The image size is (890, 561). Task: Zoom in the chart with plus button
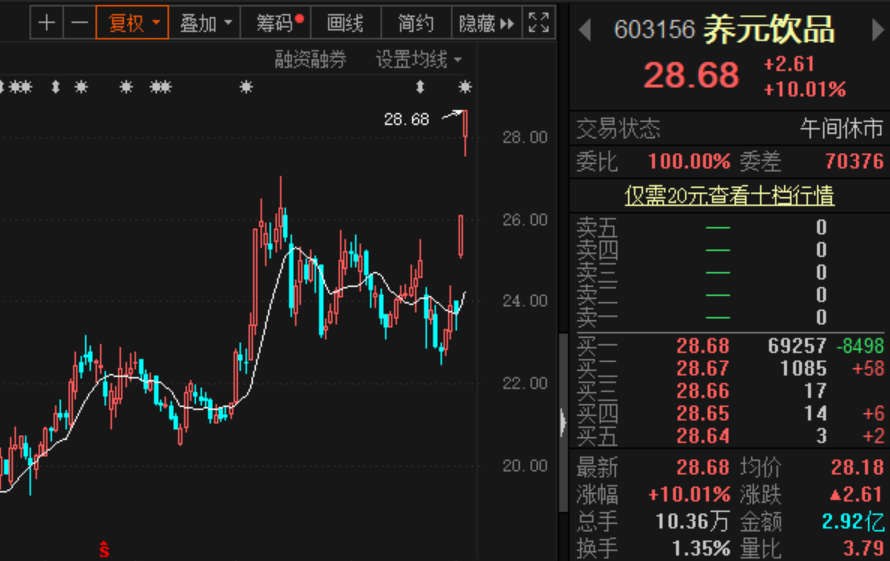(47, 22)
